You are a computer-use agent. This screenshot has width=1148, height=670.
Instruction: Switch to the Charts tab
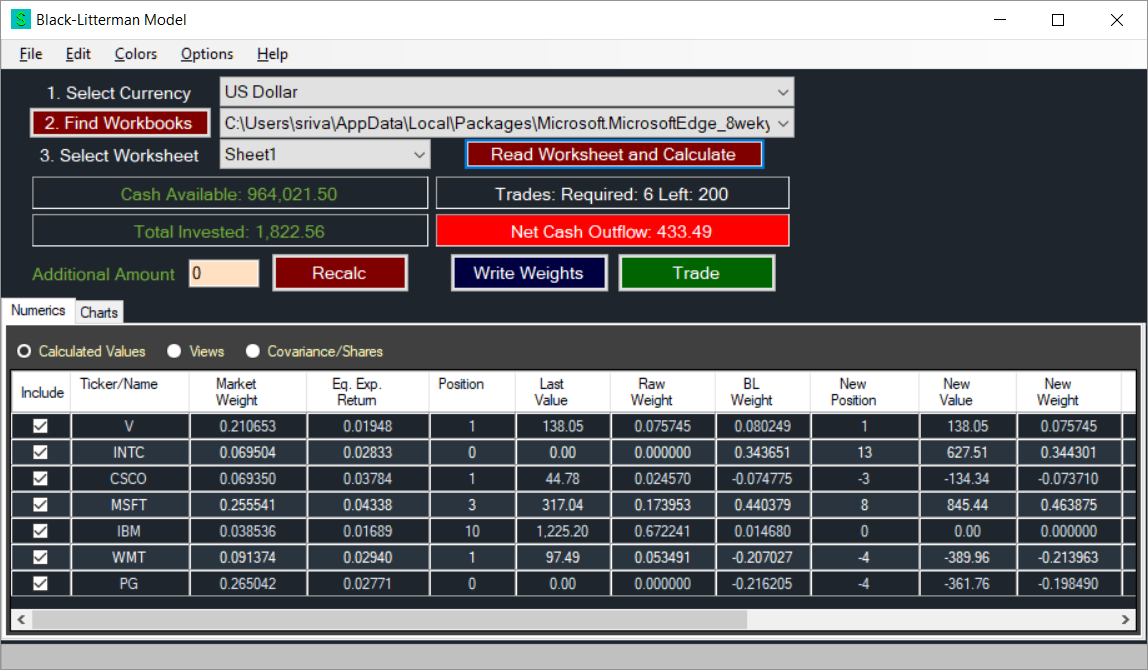pyautogui.click(x=99, y=313)
